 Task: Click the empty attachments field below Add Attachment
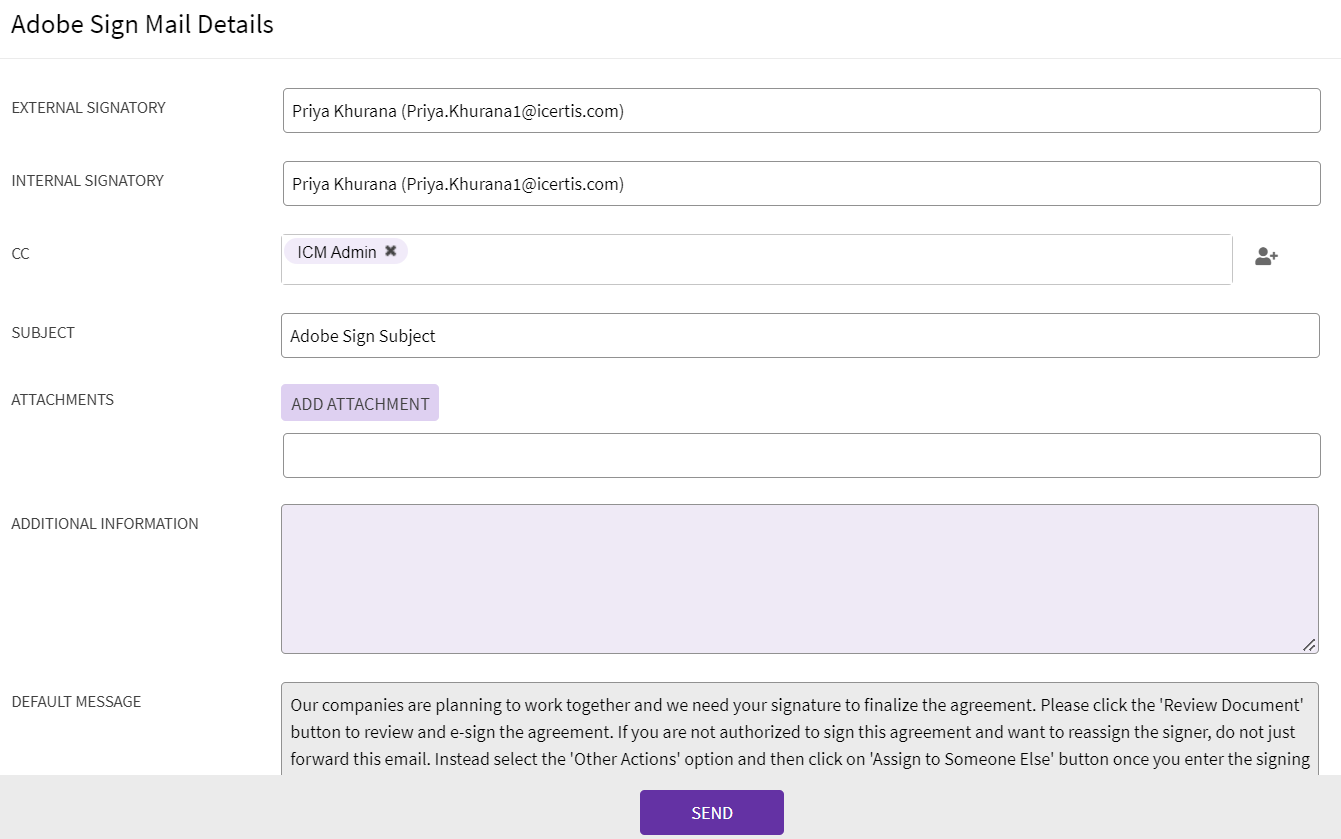point(801,456)
